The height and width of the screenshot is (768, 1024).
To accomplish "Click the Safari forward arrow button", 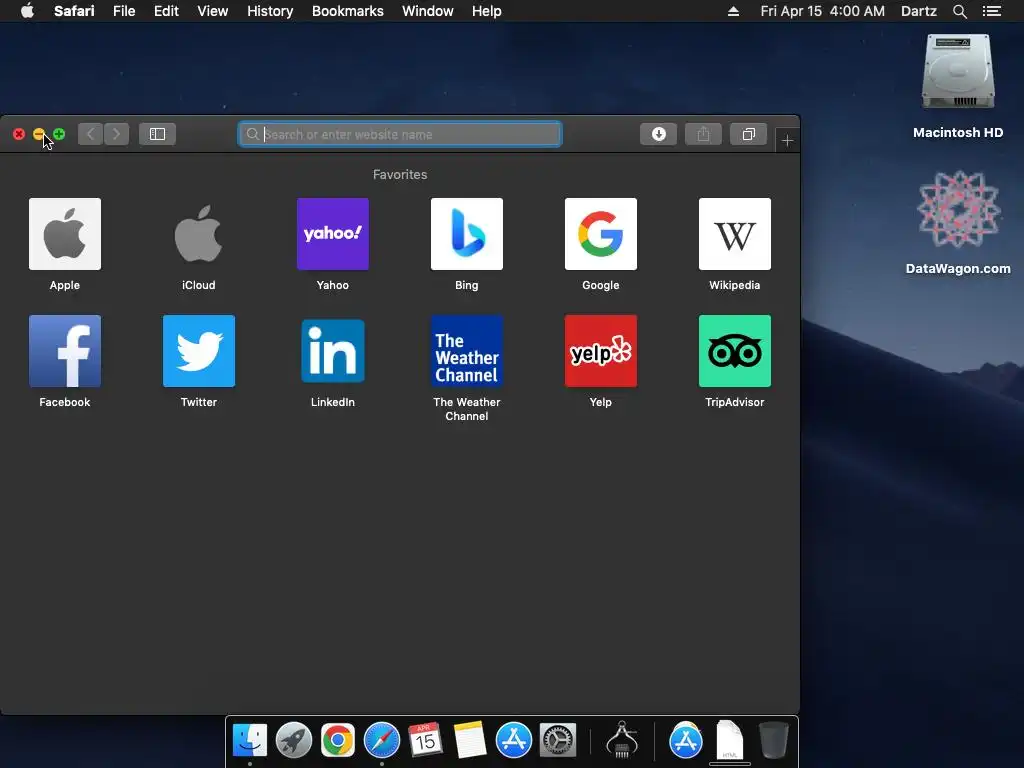I will (116, 134).
